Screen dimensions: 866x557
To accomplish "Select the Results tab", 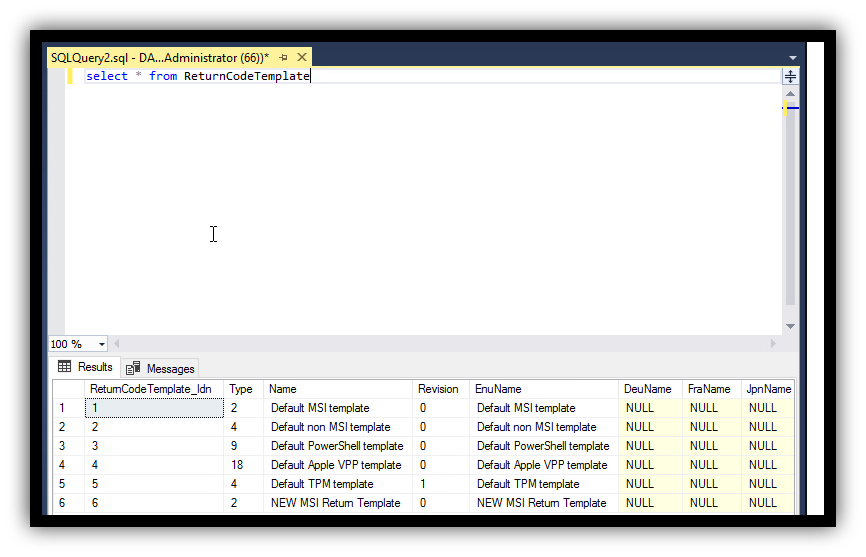I will pyautogui.click(x=86, y=367).
